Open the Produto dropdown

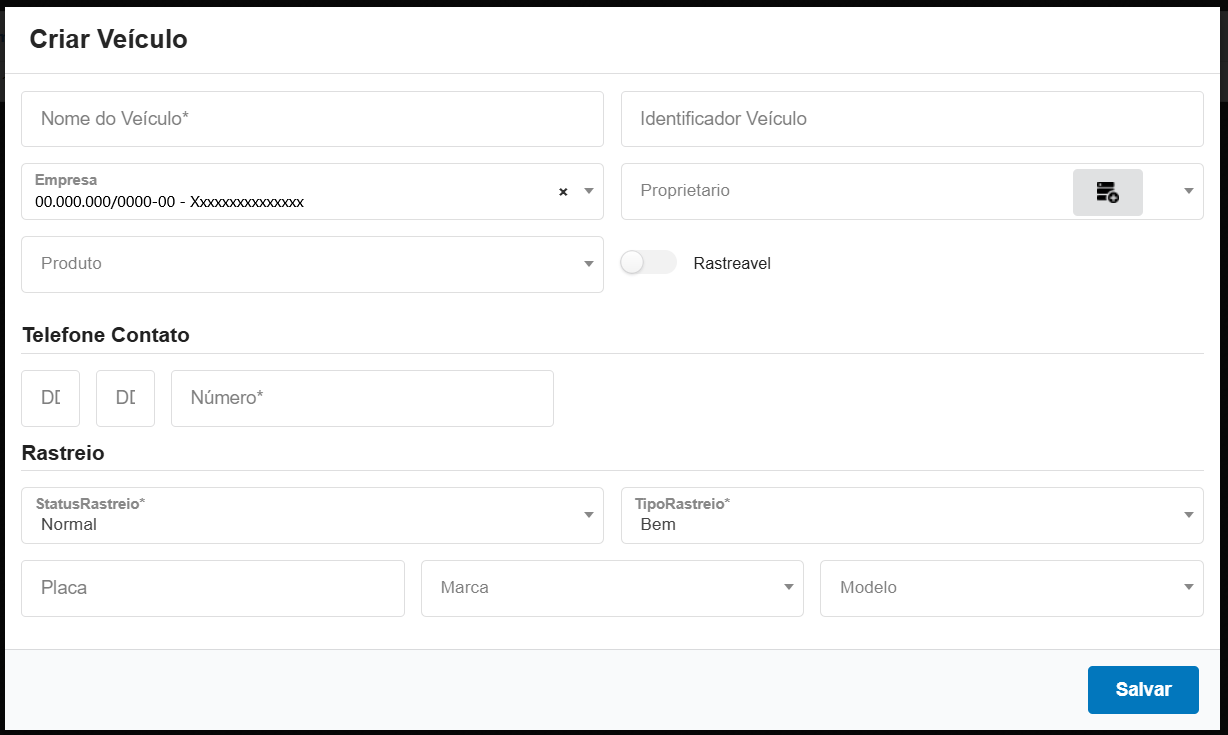(312, 264)
